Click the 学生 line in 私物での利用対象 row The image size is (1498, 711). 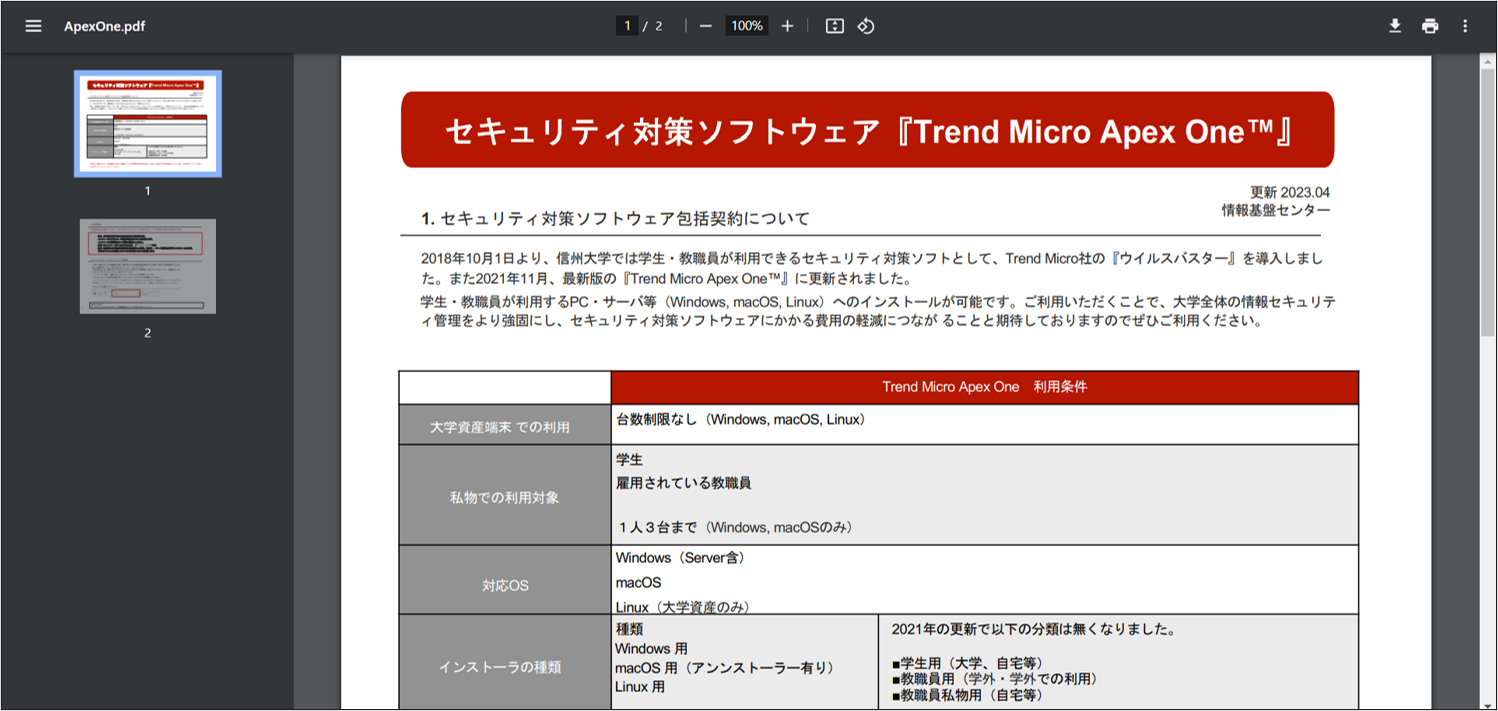[629, 460]
